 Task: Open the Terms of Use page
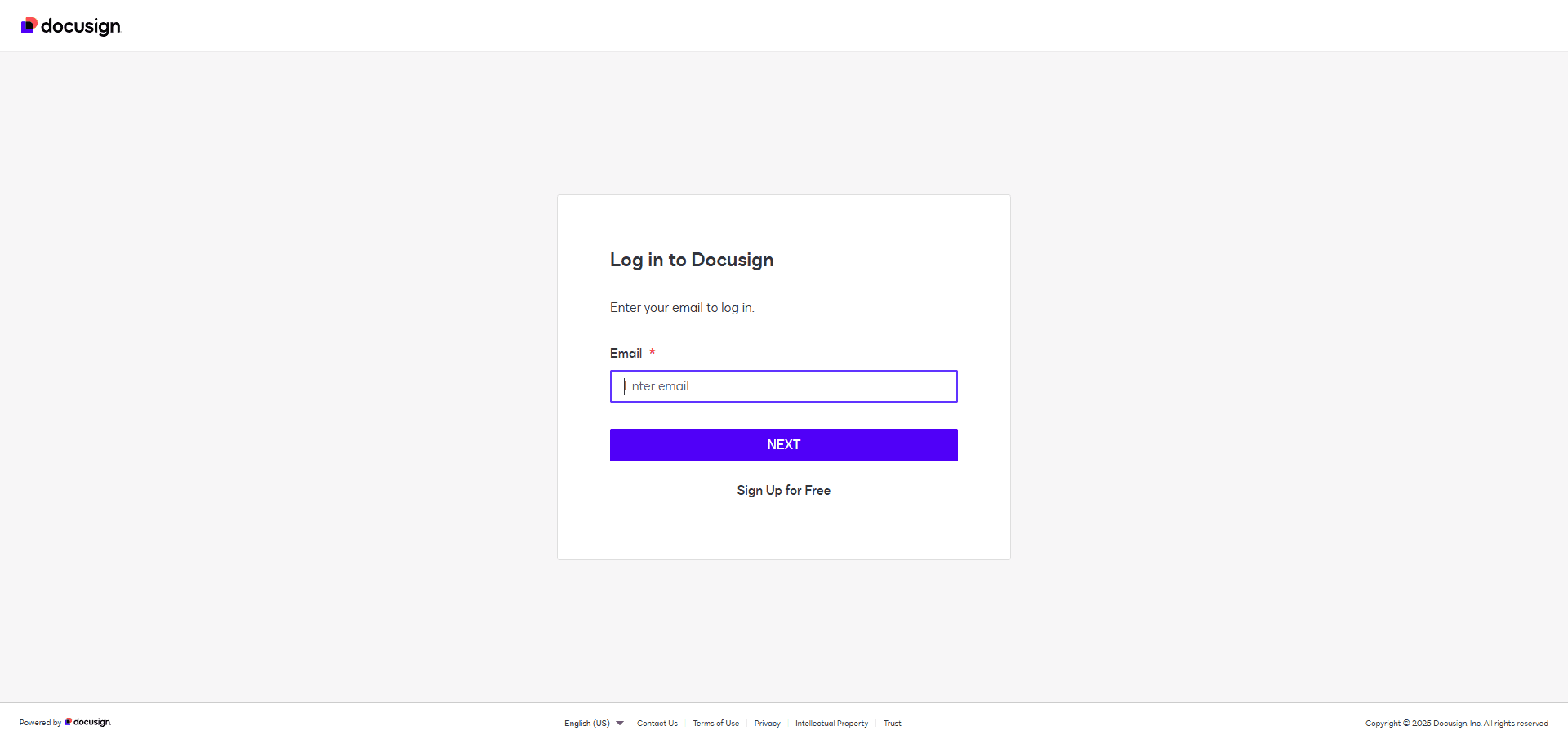tap(715, 723)
